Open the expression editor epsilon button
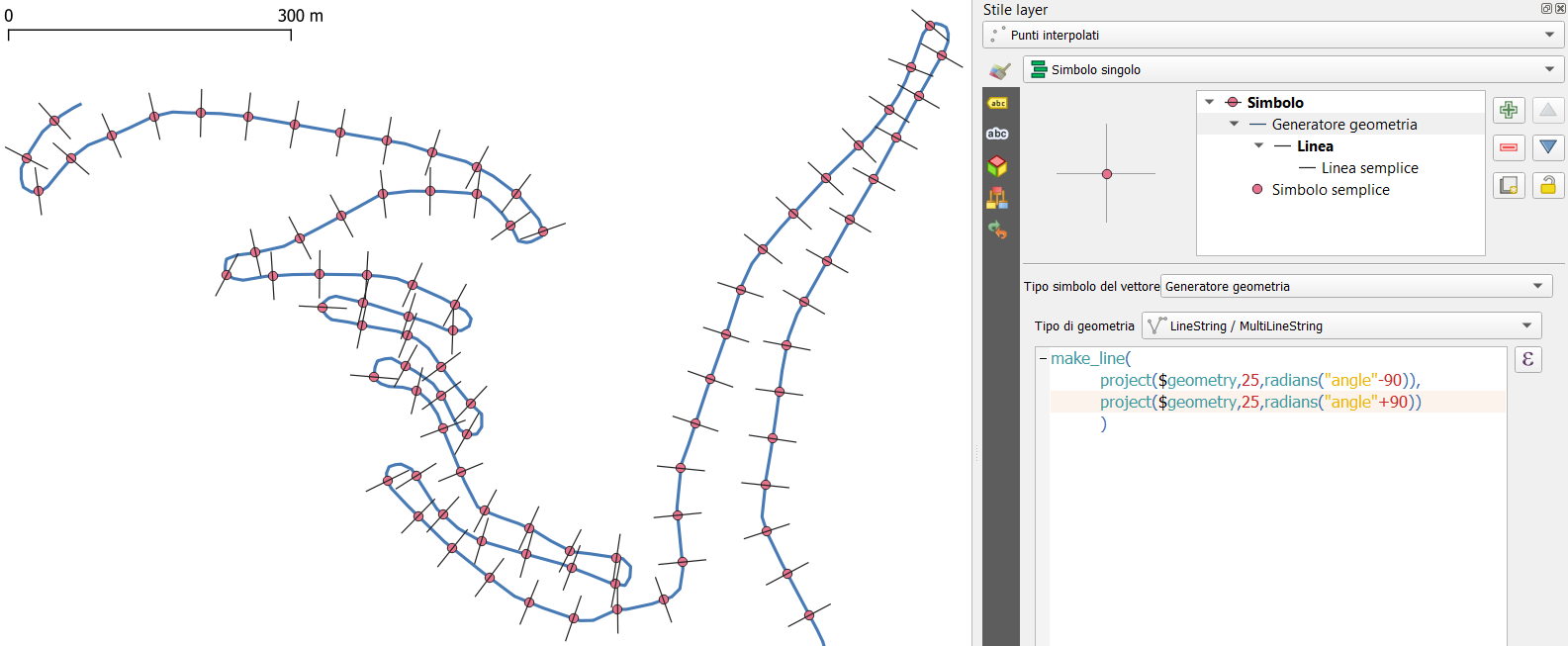 click(1528, 359)
